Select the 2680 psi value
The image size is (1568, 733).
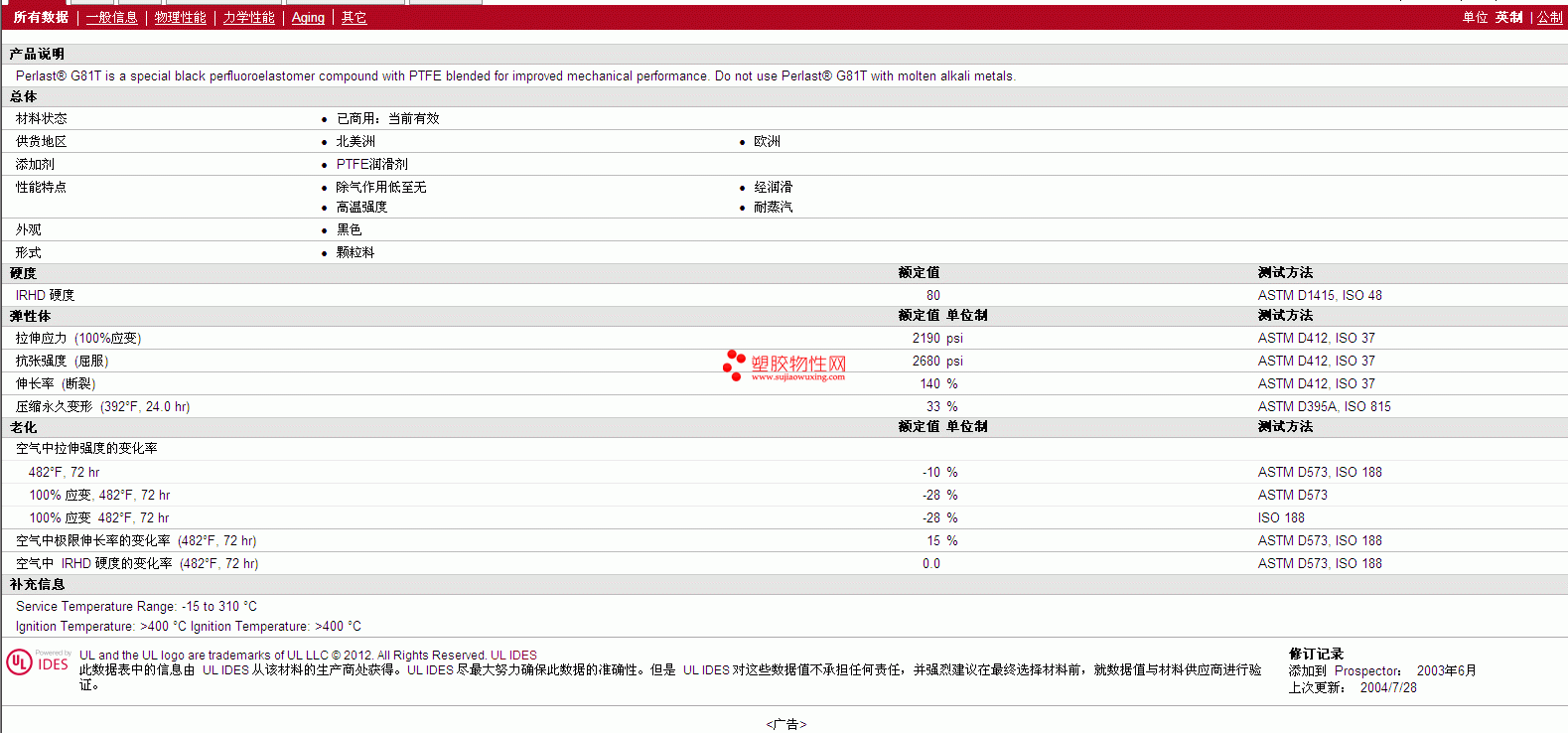(937, 361)
